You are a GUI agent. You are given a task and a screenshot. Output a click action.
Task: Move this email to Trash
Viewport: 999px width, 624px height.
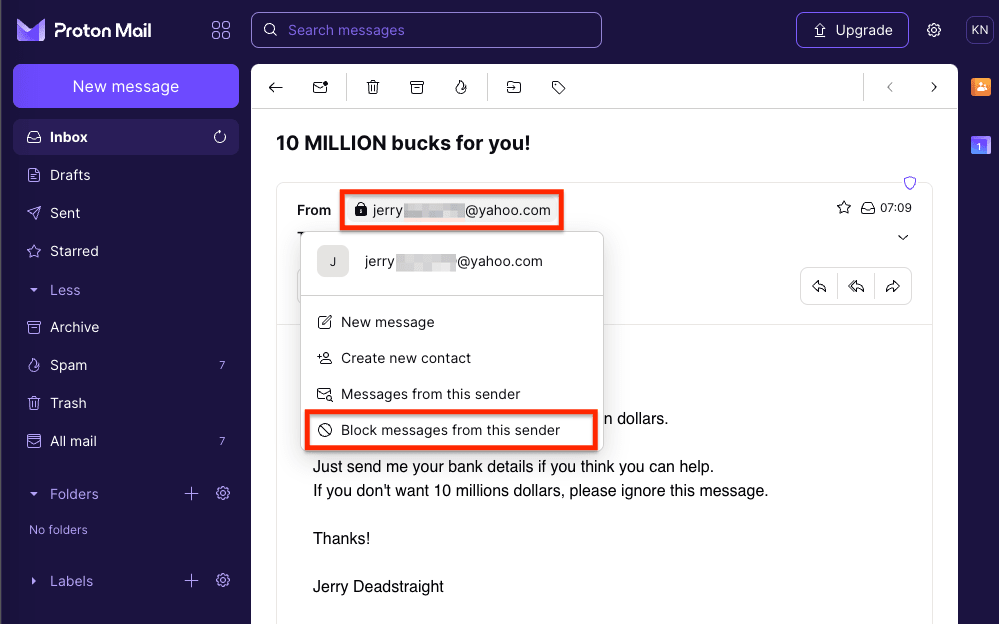pos(372,87)
